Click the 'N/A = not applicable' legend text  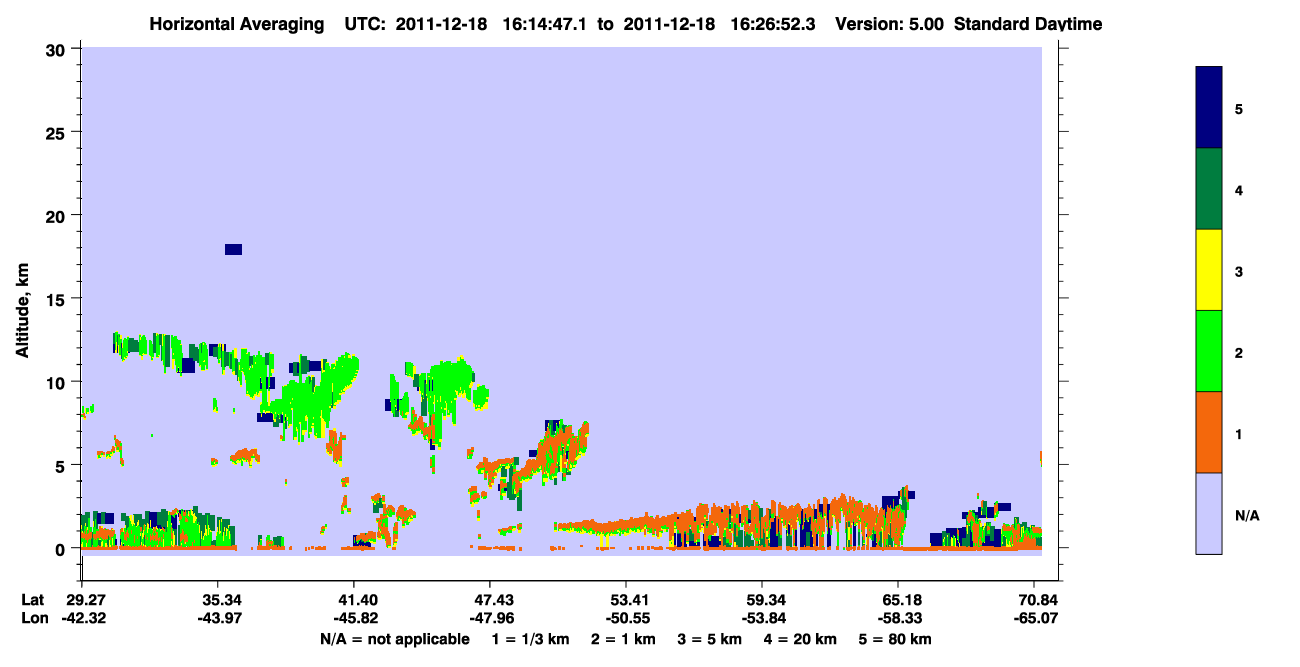[x=394, y=639]
